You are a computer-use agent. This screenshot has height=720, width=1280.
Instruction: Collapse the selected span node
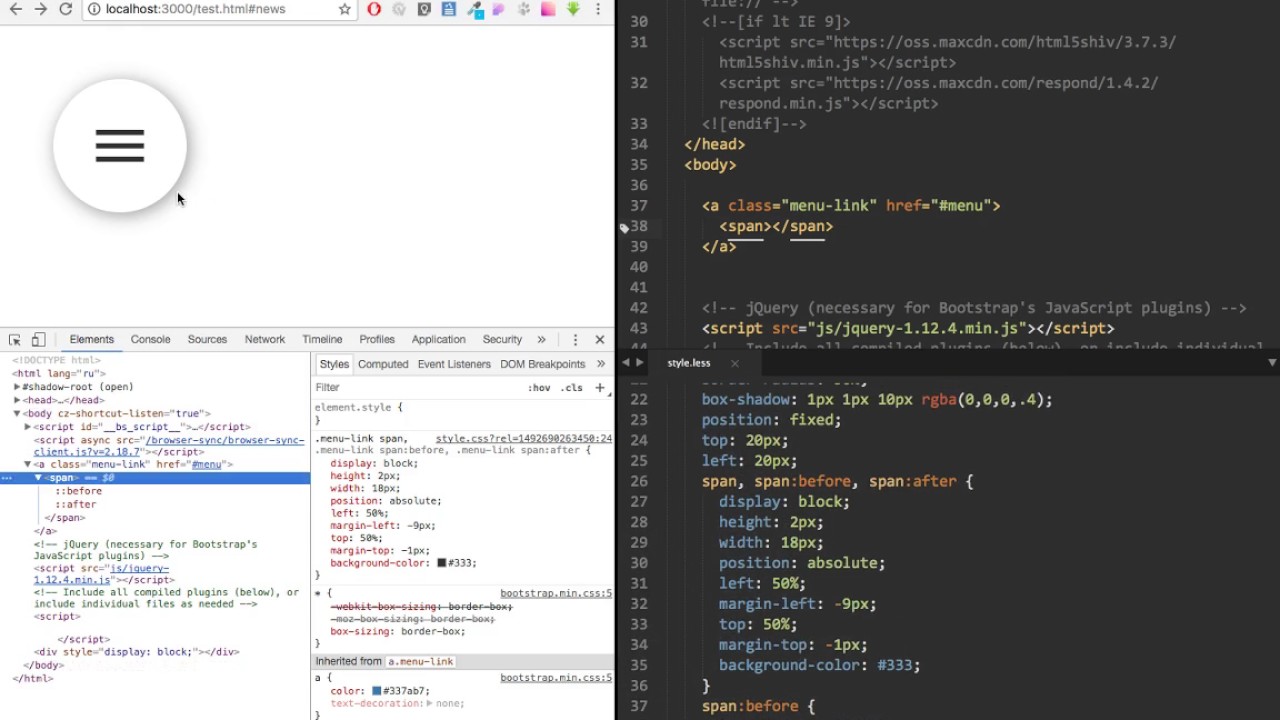(39, 478)
